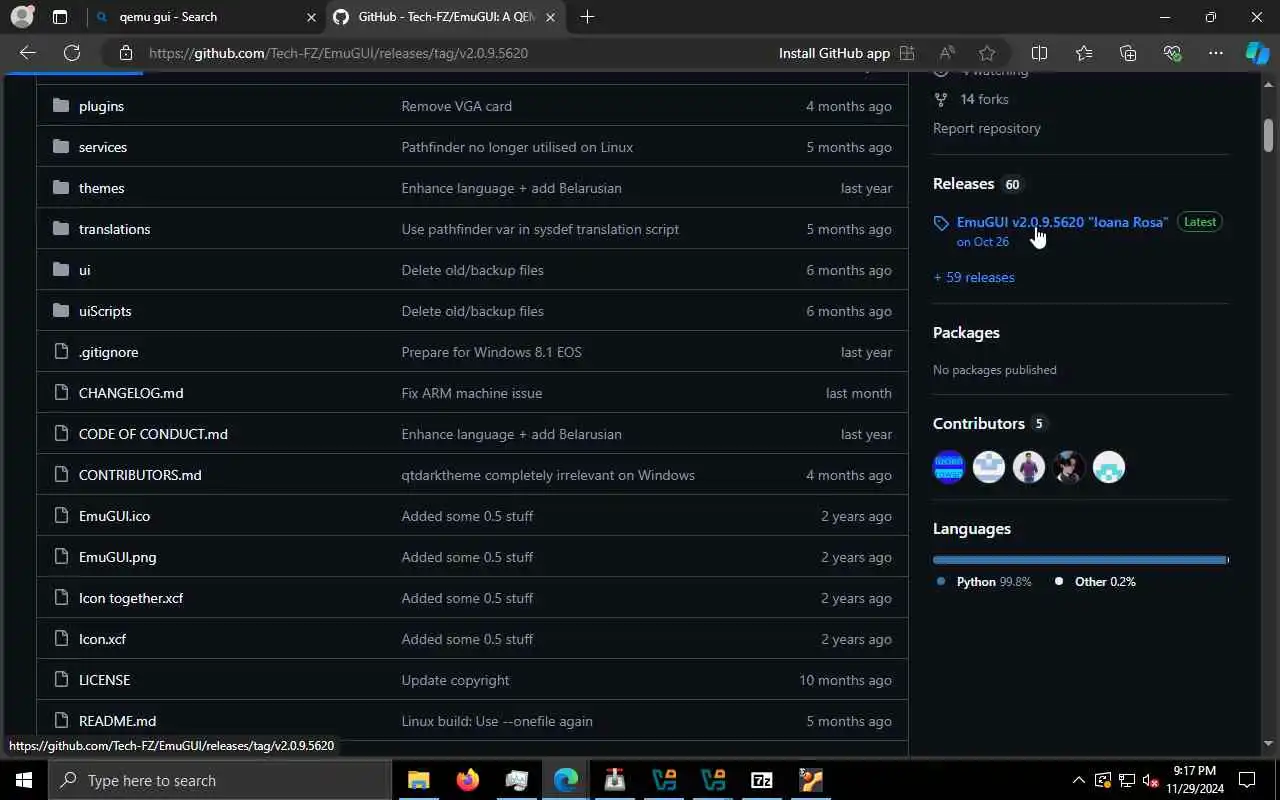Image resolution: width=1280 pixels, height=800 pixels.
Task: Open split screen view
Action: 1039,53
